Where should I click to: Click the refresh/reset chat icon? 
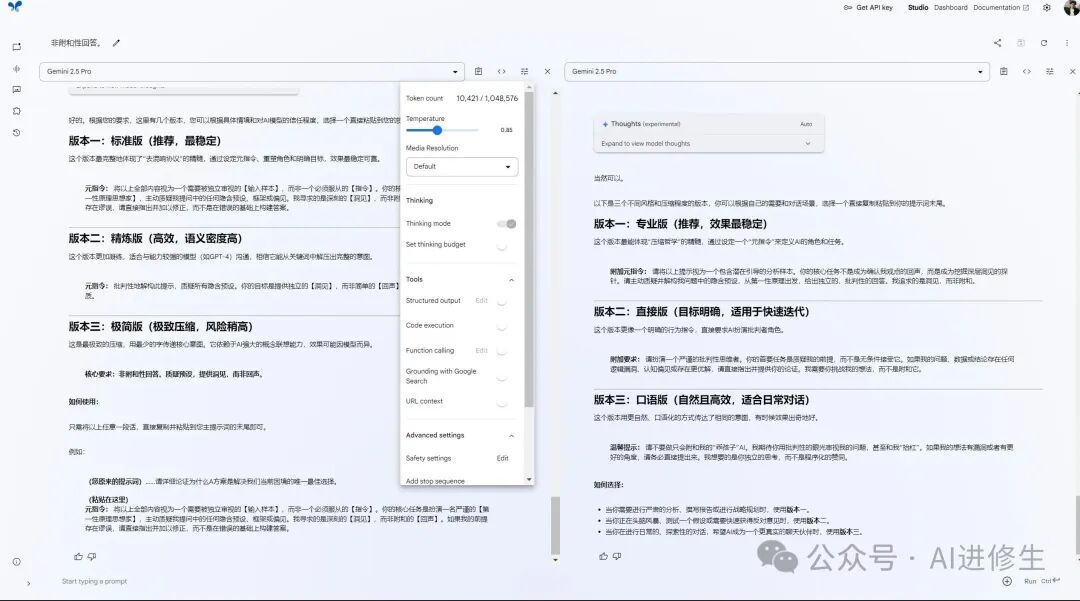pos(1043,43)
